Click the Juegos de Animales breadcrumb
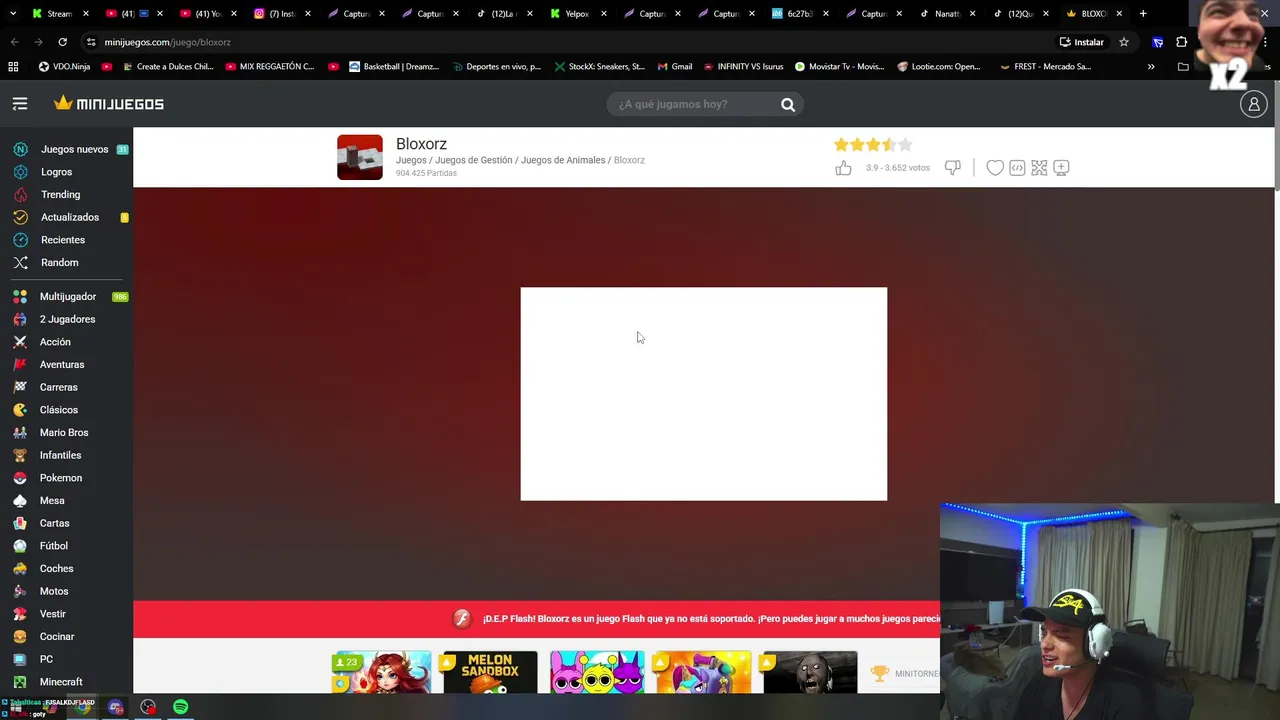The image size is (1280, 720). 563,160
